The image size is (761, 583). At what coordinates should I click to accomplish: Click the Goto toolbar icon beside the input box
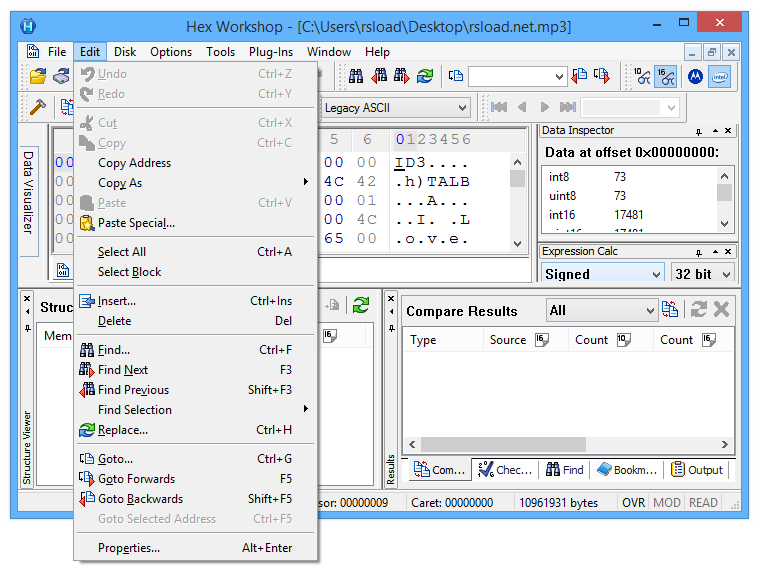click(455, 76)
